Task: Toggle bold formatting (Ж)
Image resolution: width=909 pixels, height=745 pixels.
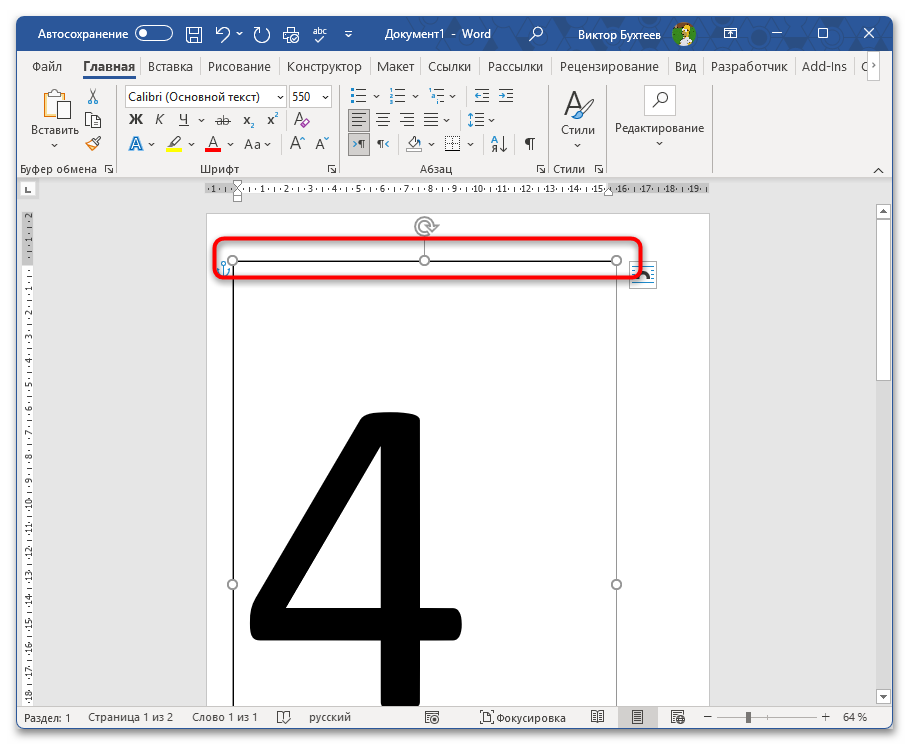Action: coord(136,120)
